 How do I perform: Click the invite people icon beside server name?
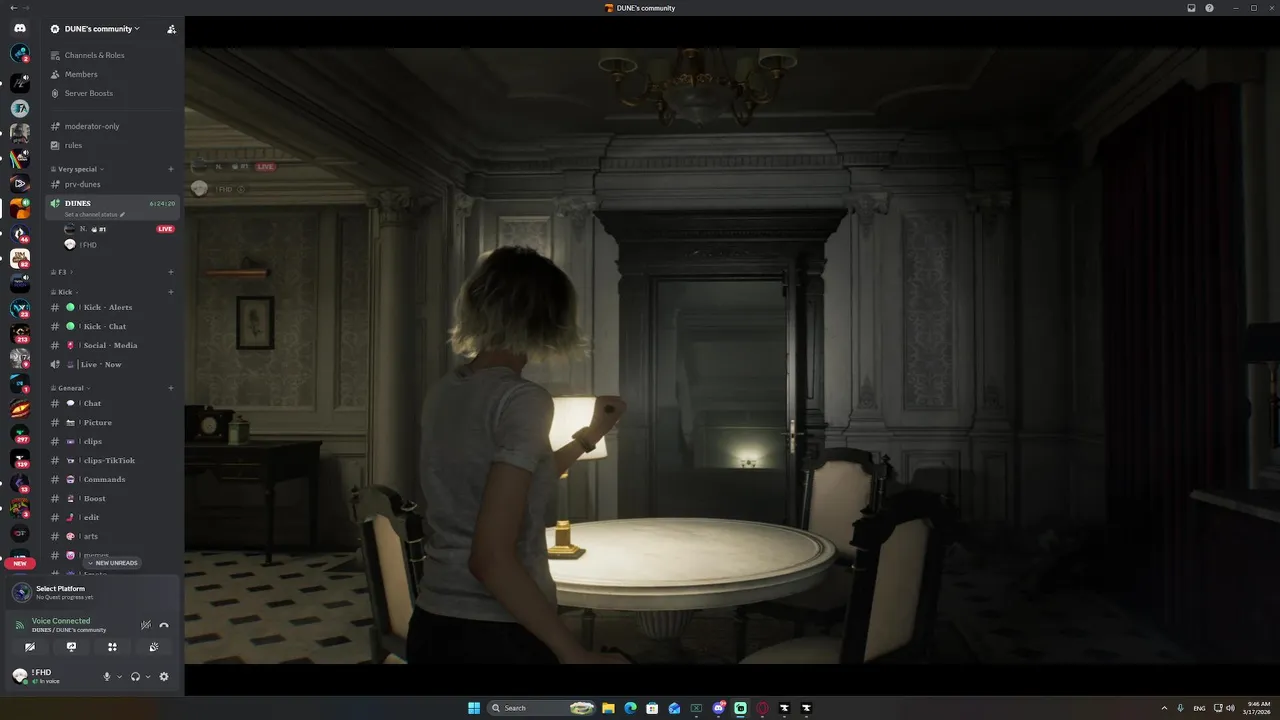click(x=171, y=29)
